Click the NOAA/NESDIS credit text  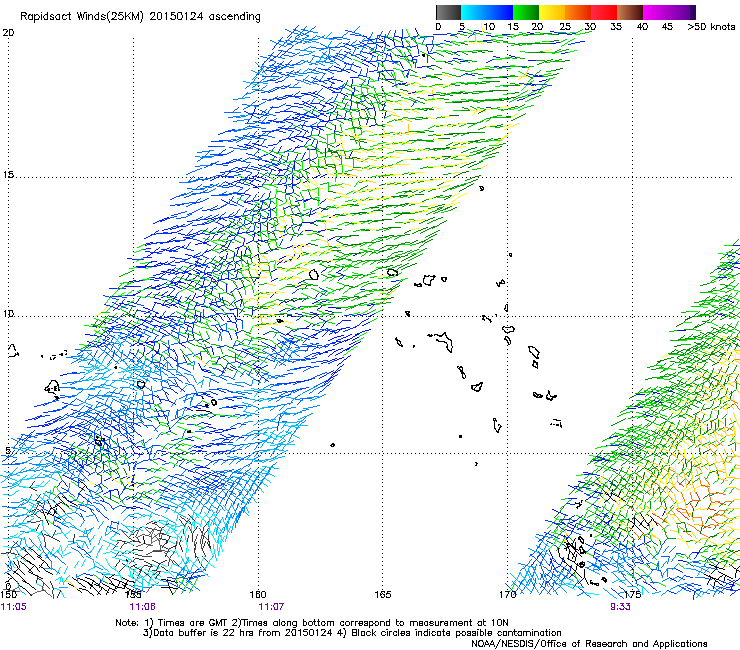pos(589,644)
